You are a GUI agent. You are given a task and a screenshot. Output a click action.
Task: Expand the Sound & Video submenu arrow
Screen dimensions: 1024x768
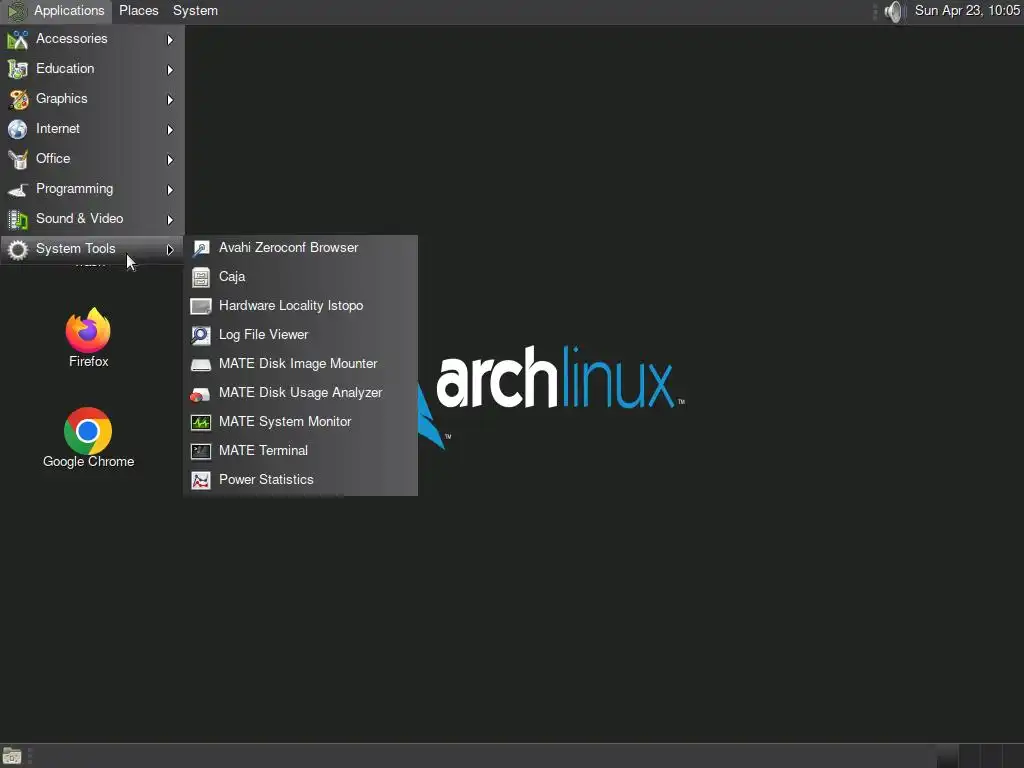pyautogui.click(x=170, y=220)
